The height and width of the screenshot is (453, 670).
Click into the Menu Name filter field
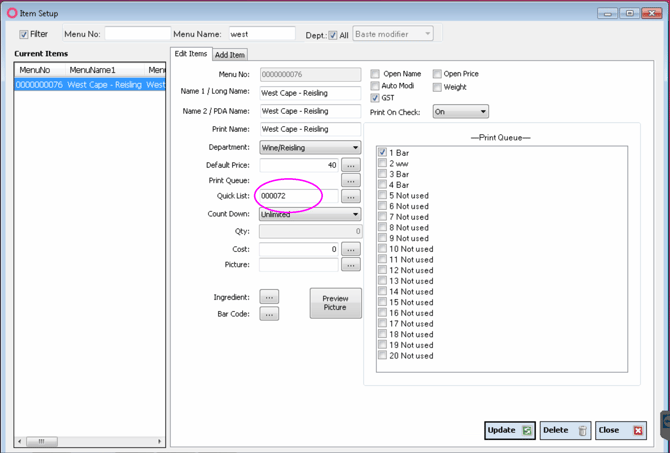pos(262,34)
